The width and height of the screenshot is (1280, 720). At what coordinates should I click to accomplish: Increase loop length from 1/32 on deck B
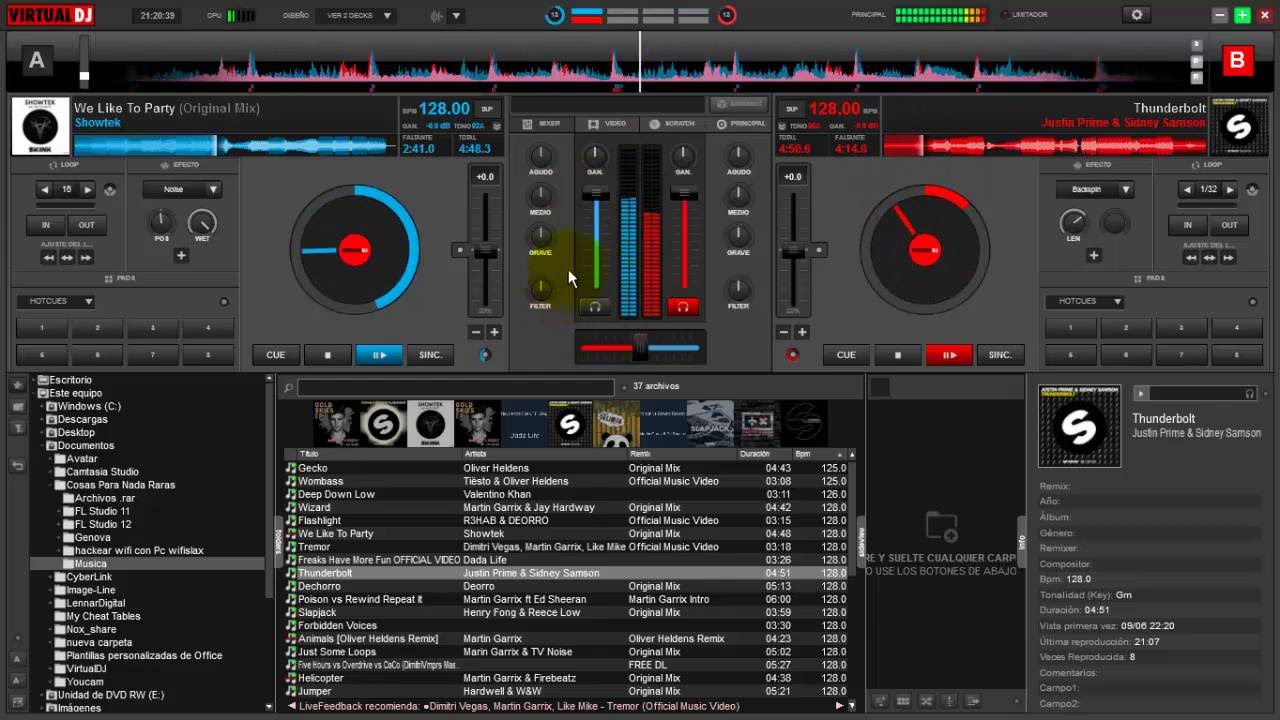click(x=1231, y=189)
